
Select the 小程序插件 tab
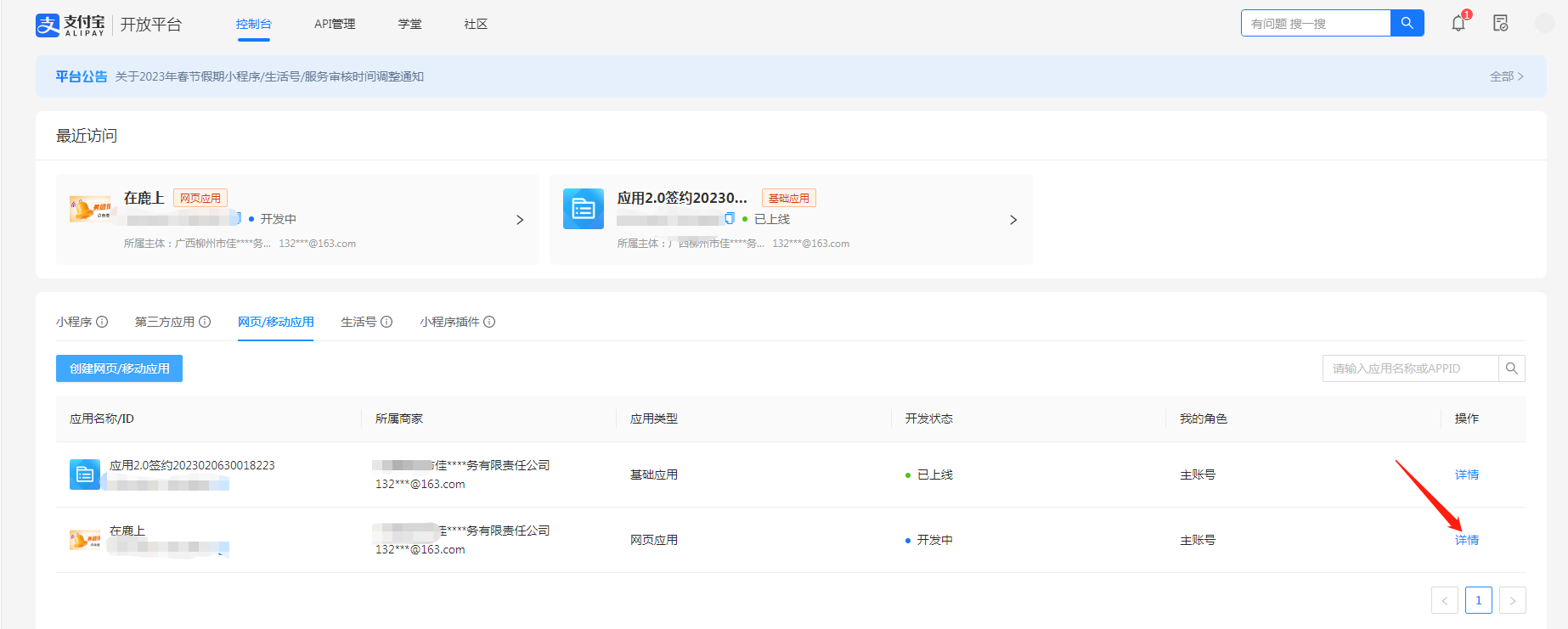[449, 322]
